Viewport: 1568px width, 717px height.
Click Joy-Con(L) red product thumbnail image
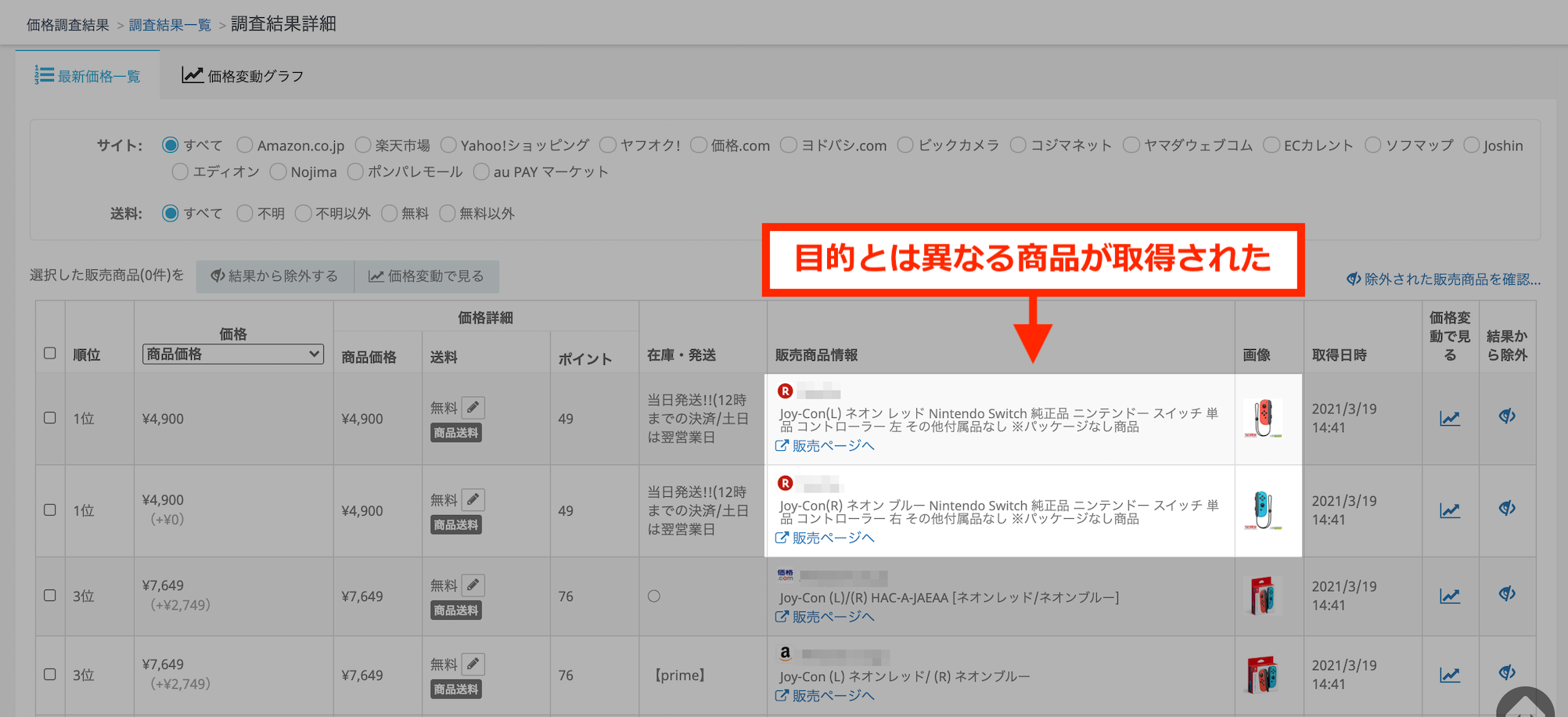[1263, 419]
